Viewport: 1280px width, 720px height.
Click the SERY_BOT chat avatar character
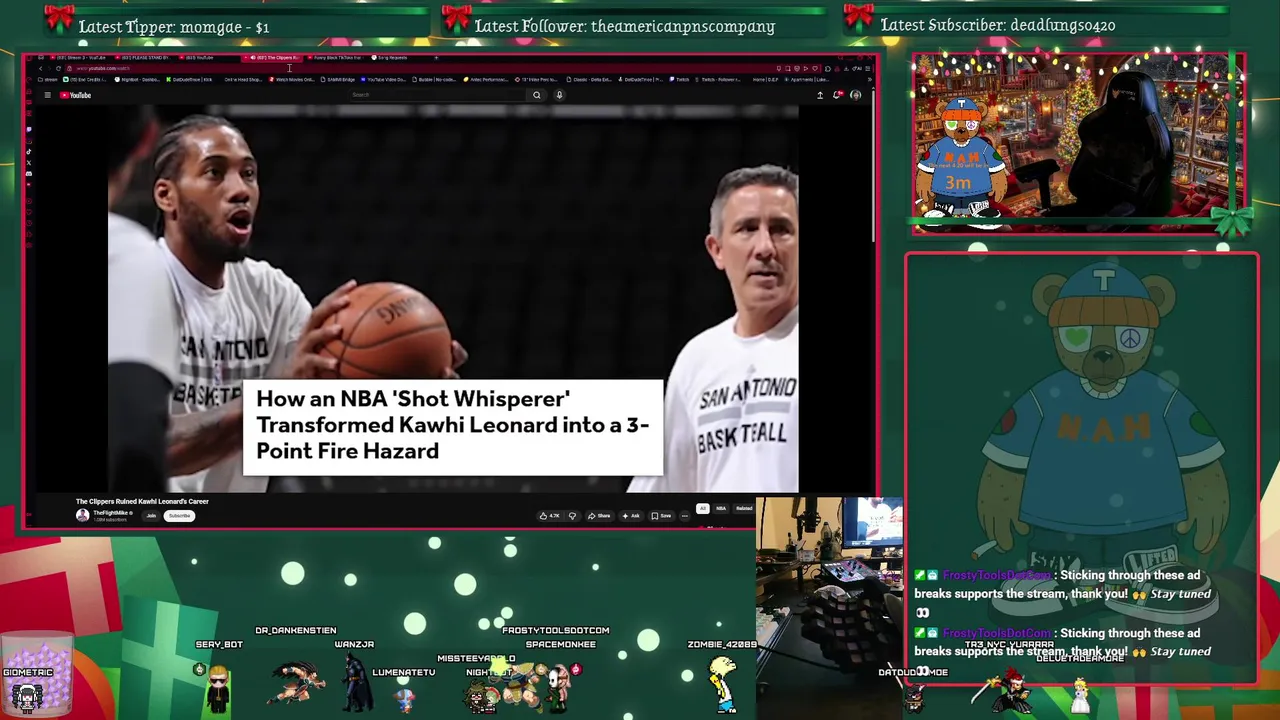217,688
